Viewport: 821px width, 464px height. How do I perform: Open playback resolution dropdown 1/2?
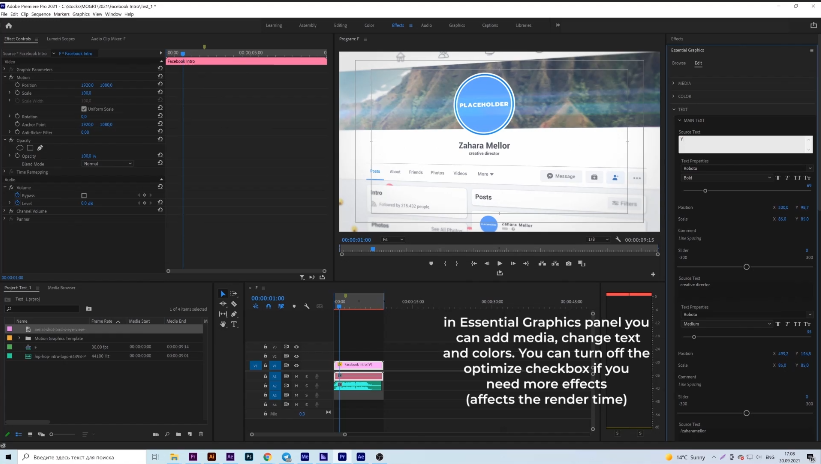(x=598, y=240)
